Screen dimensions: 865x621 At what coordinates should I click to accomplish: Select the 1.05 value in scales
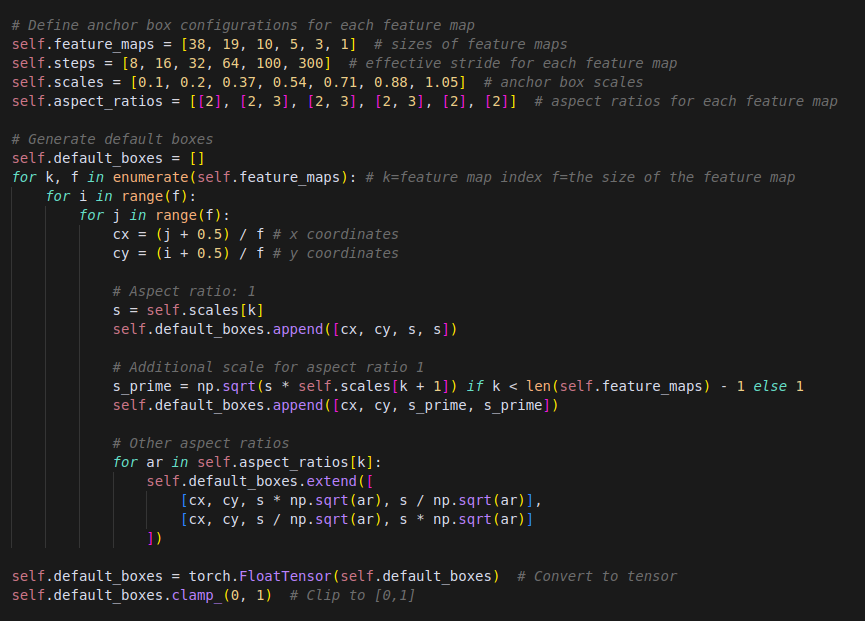click(x=441, y=82)
